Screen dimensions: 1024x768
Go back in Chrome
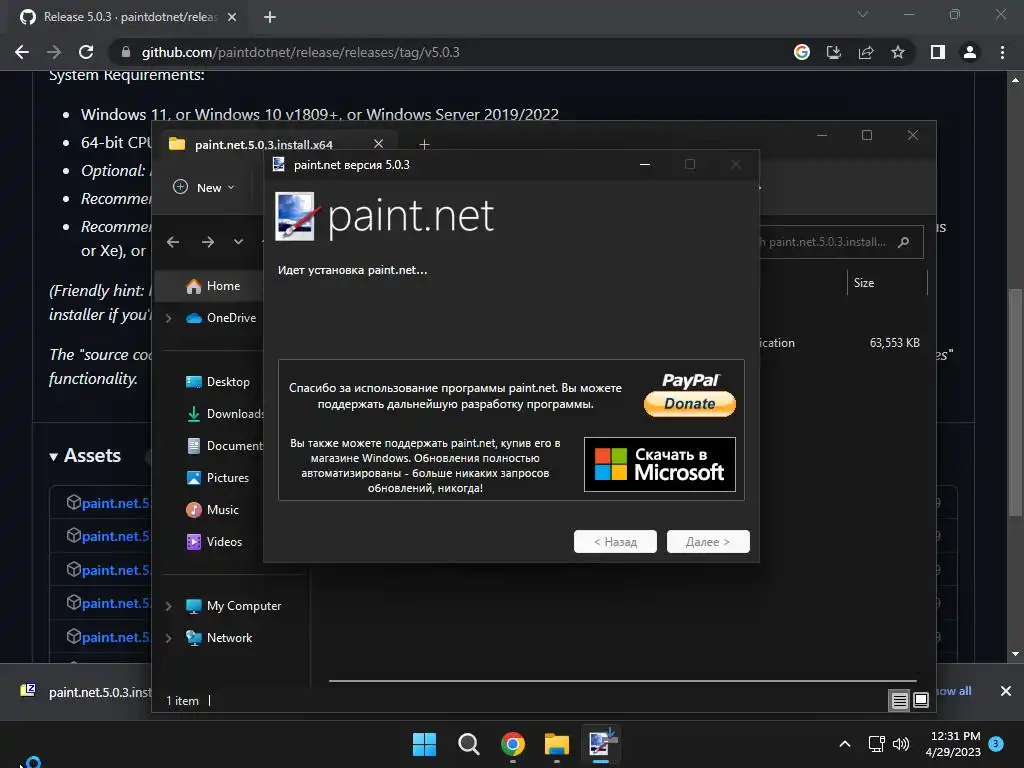[22, 52]
